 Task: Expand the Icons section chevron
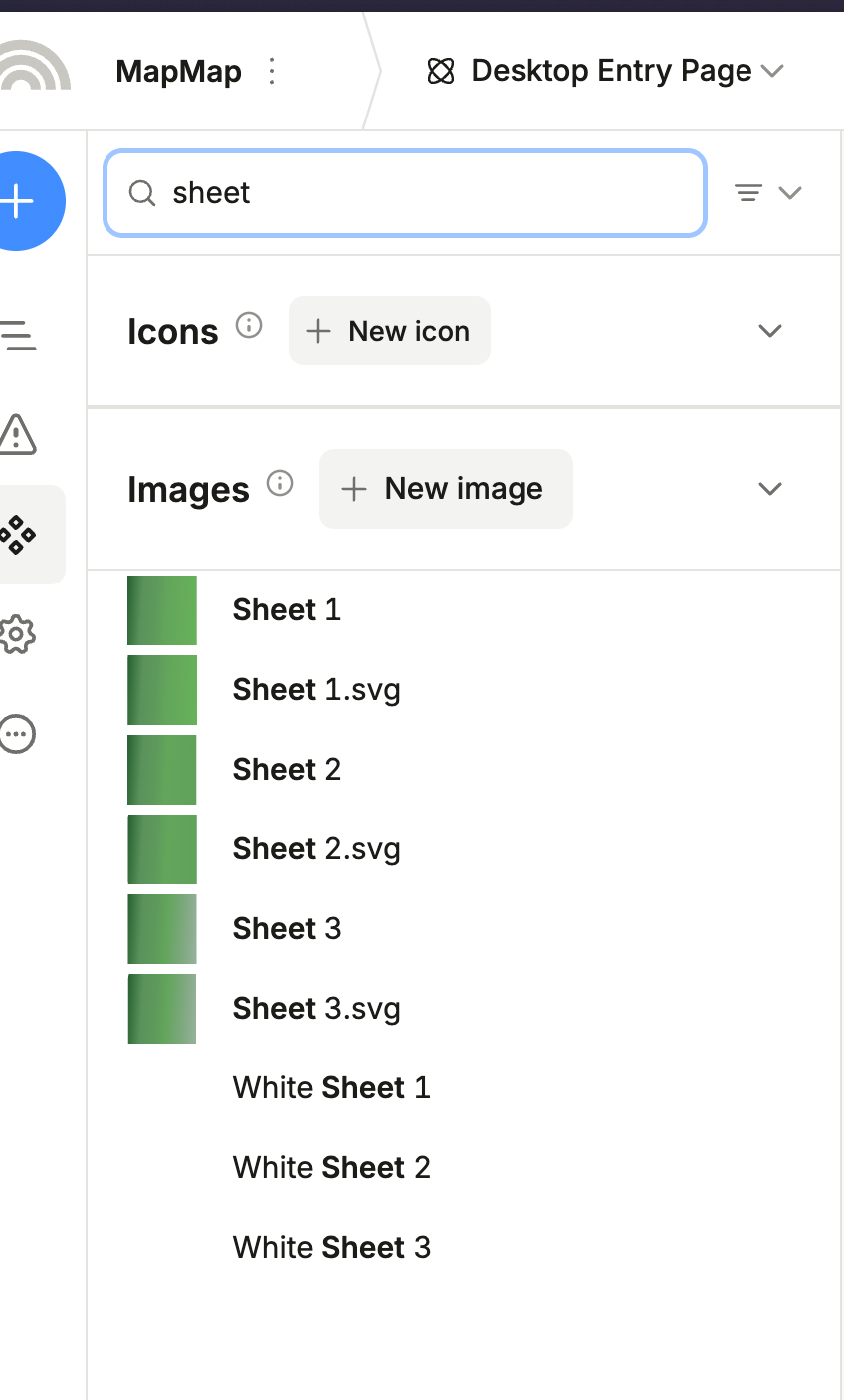(770, 331)
